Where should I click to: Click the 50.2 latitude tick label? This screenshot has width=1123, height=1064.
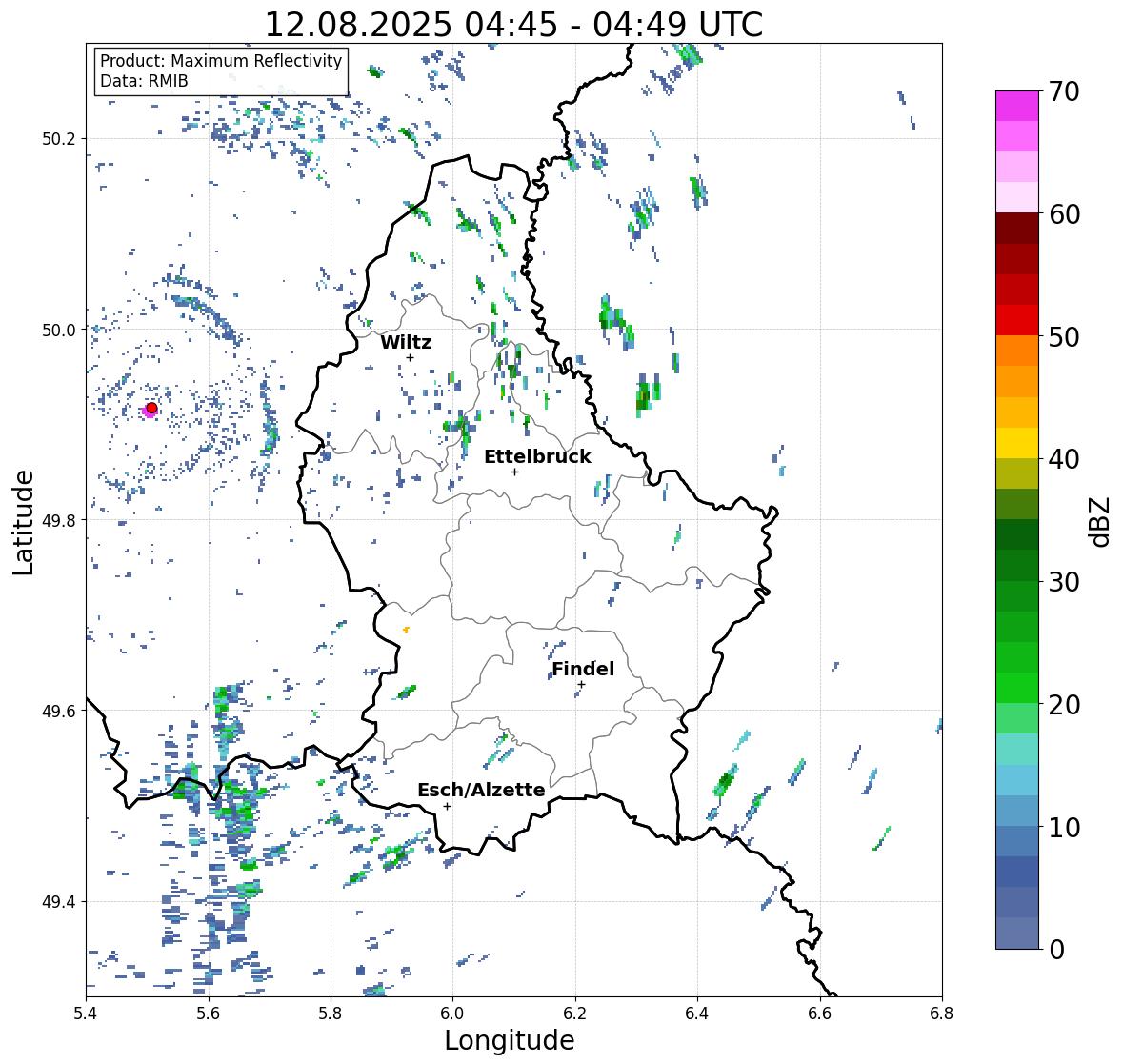(59, 139)
